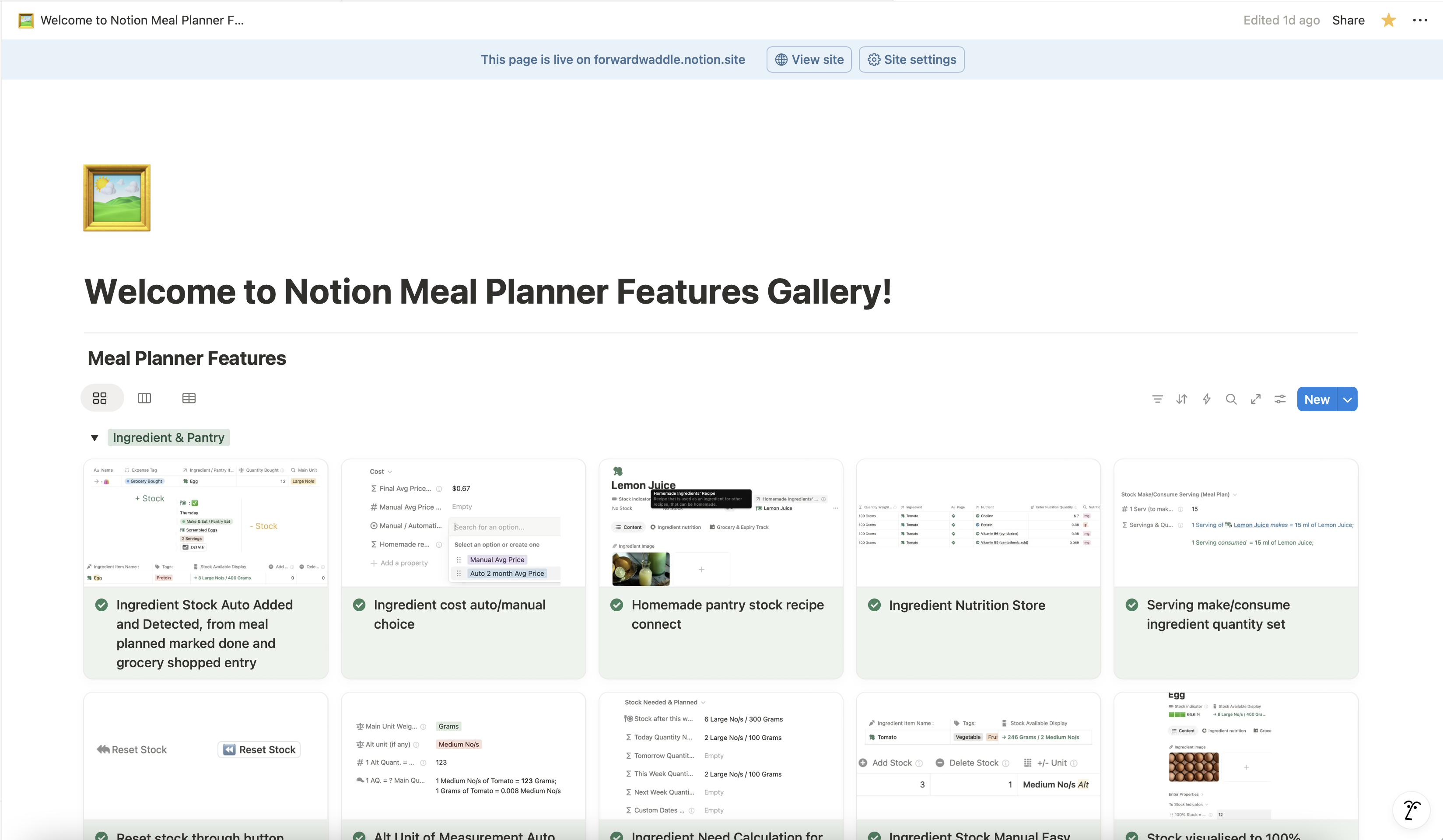Open the Serving make/consume card thumbnail
1443x840 pixels.
coord(1236,523)
